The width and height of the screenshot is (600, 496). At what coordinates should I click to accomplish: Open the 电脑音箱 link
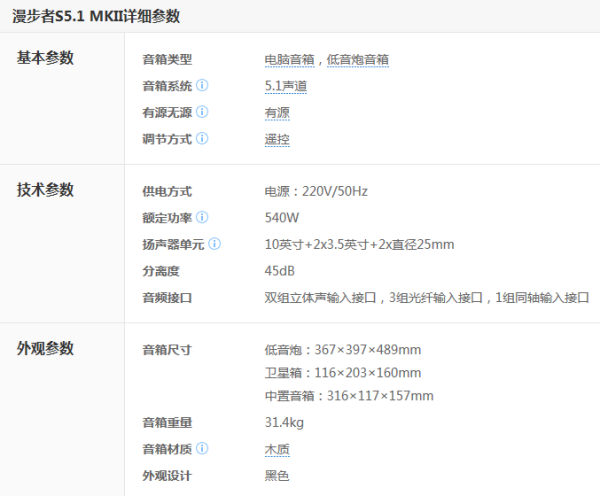[289, 60]
